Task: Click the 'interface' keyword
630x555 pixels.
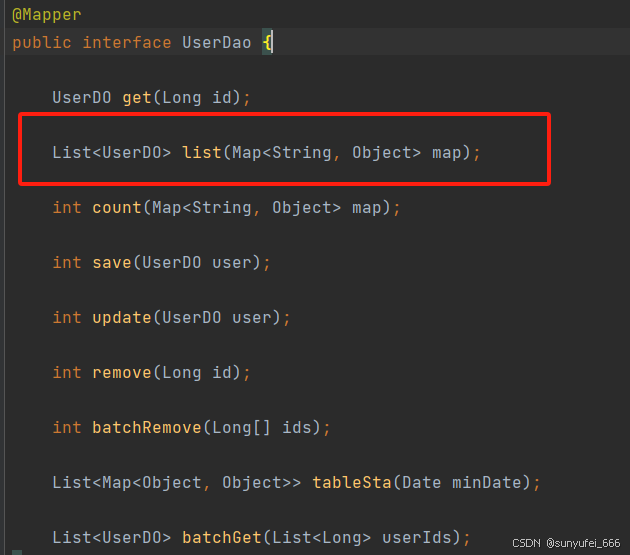Action: click(x=127, y=43)
